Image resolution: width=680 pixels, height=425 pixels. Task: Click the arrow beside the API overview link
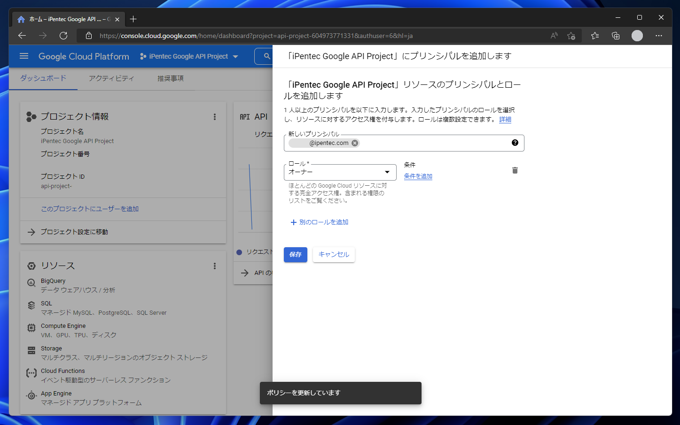pos(245,273)
